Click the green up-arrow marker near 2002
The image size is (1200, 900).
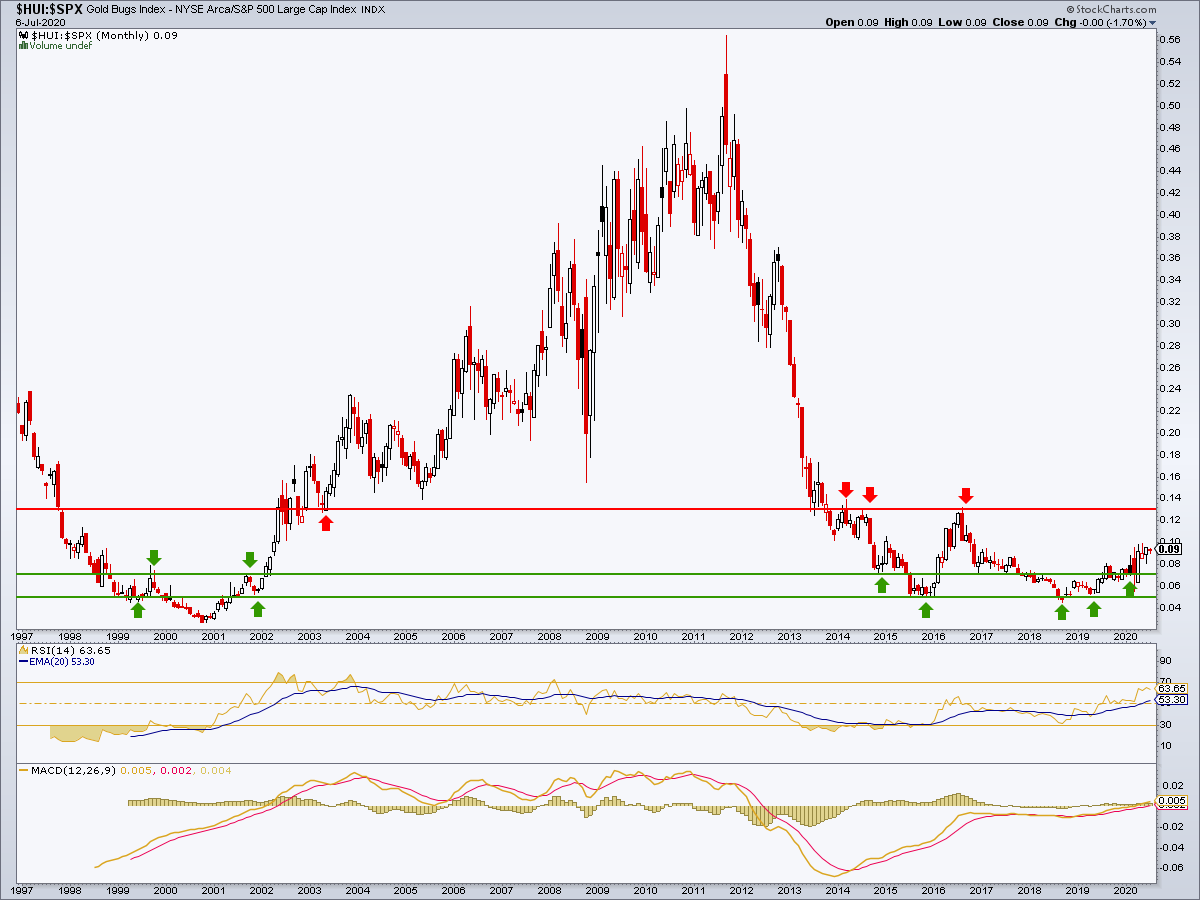click(258, 608)
